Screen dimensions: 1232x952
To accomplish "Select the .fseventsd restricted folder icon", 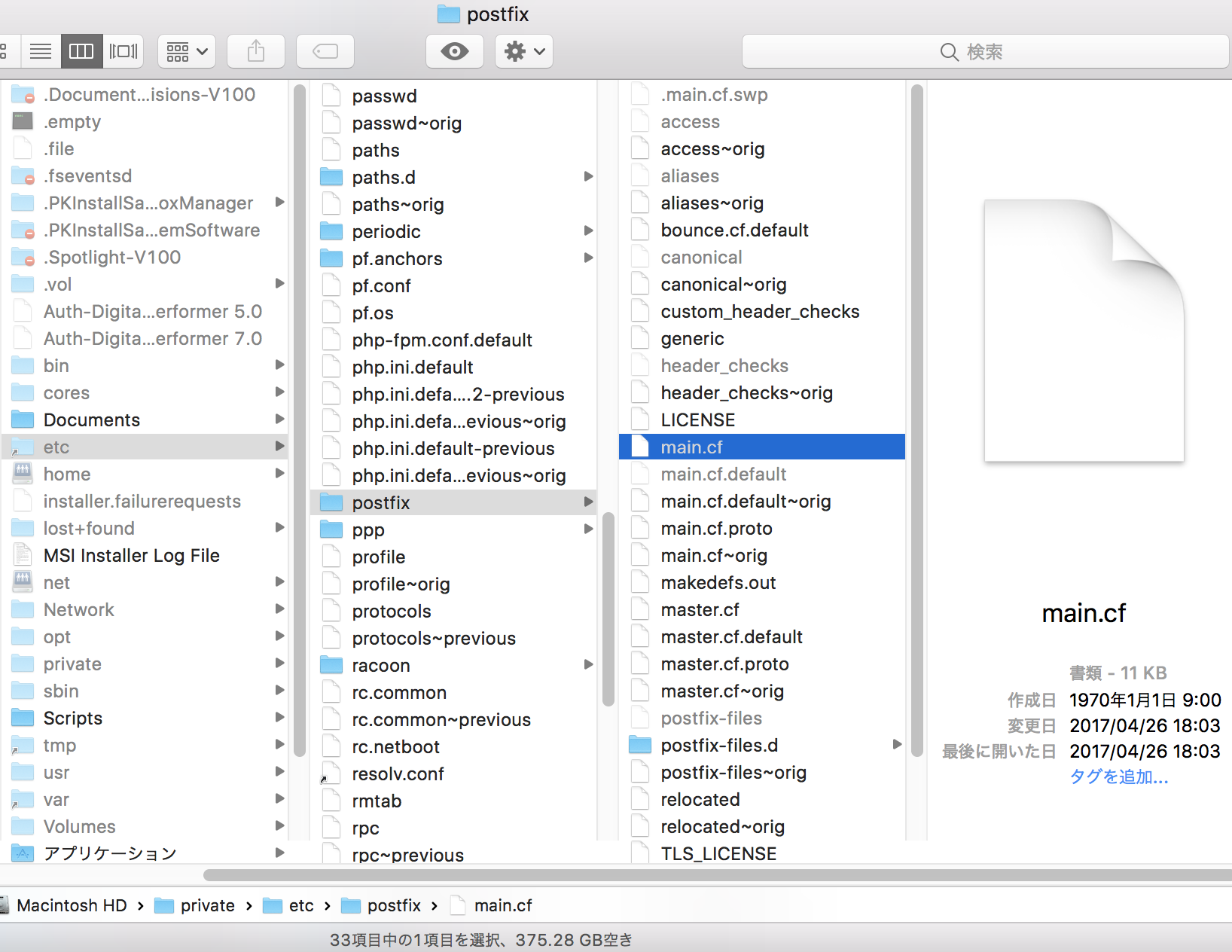I will pos(23,175).
